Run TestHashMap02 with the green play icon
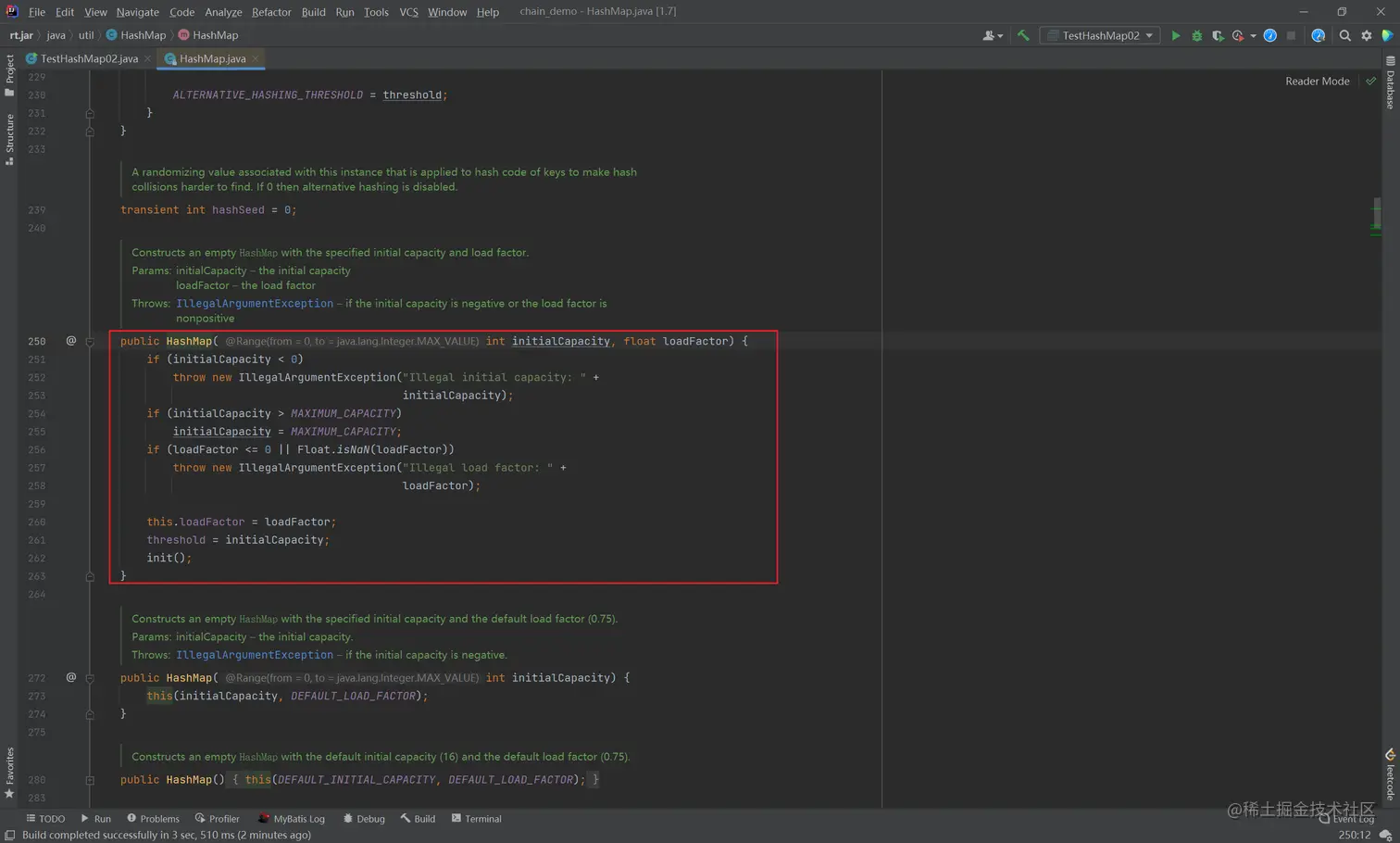The height and width of the screenshot is (843, 1400). [x=1176, y=35]
